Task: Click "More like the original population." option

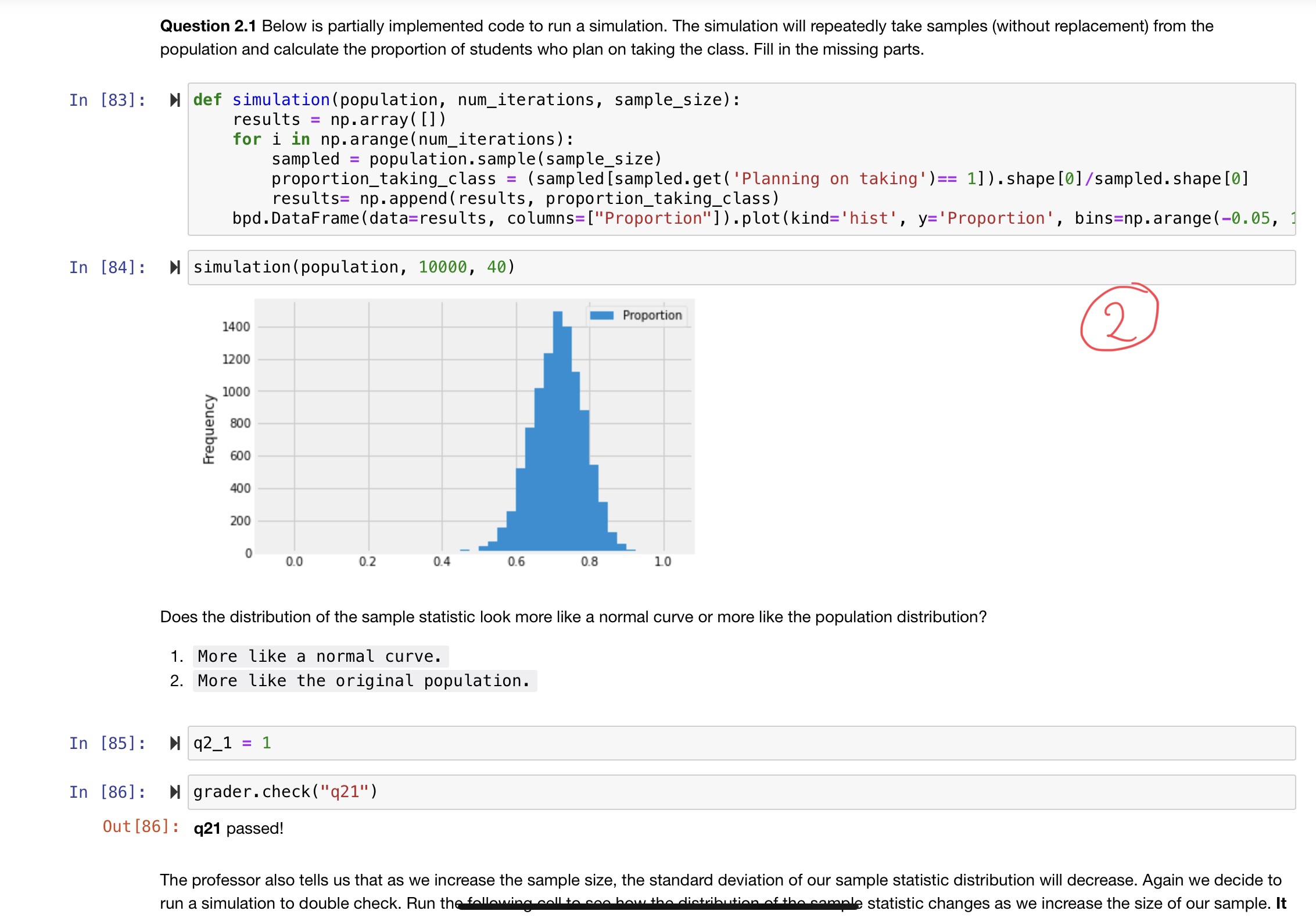Action: [364, 681]
